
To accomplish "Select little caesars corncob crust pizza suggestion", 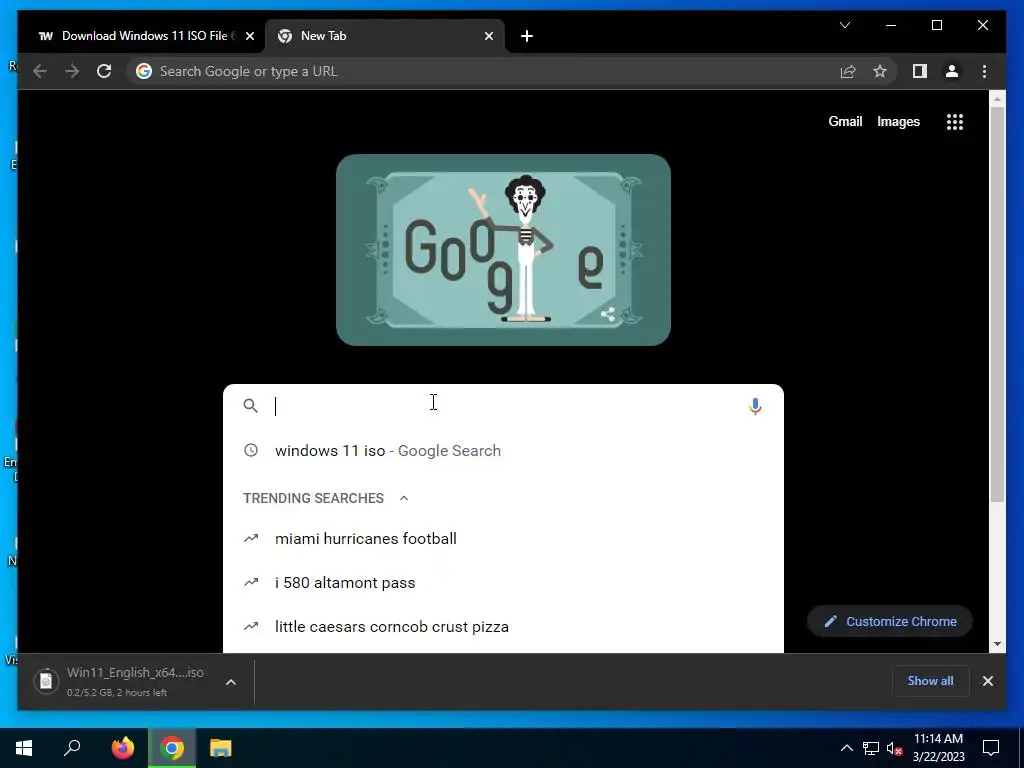I will coord(503,626).
